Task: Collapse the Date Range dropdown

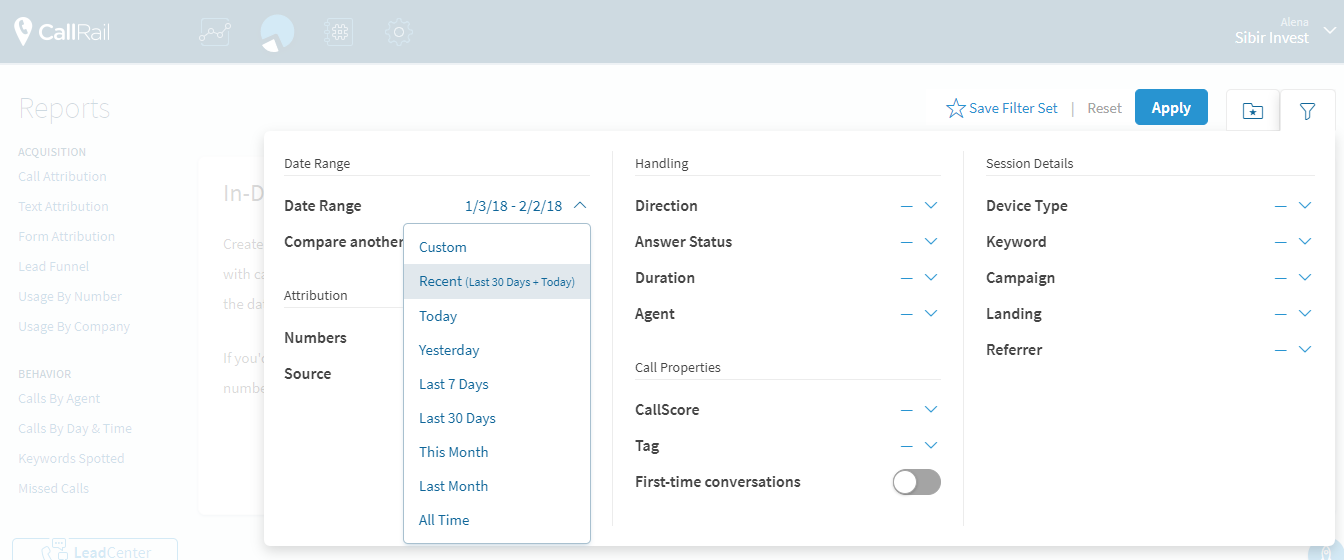Action: (x=580, y=206)
